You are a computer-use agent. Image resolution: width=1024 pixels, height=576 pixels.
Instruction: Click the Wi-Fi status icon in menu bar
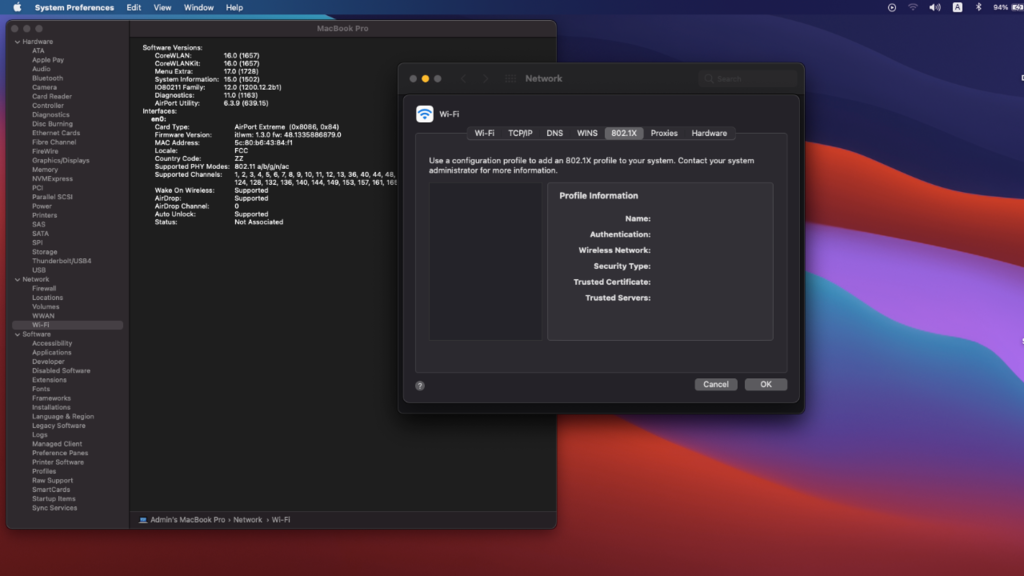pyautogui.click(x=913, y=7)
